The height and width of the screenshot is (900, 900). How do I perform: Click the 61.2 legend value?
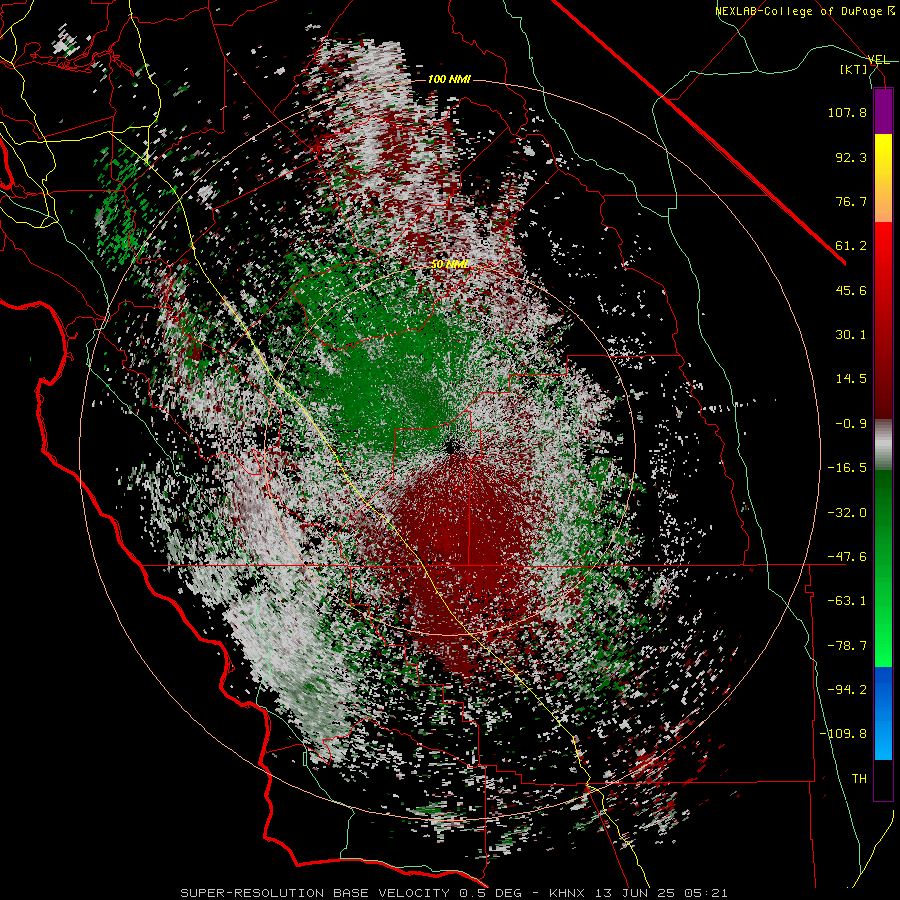[851, 246]
